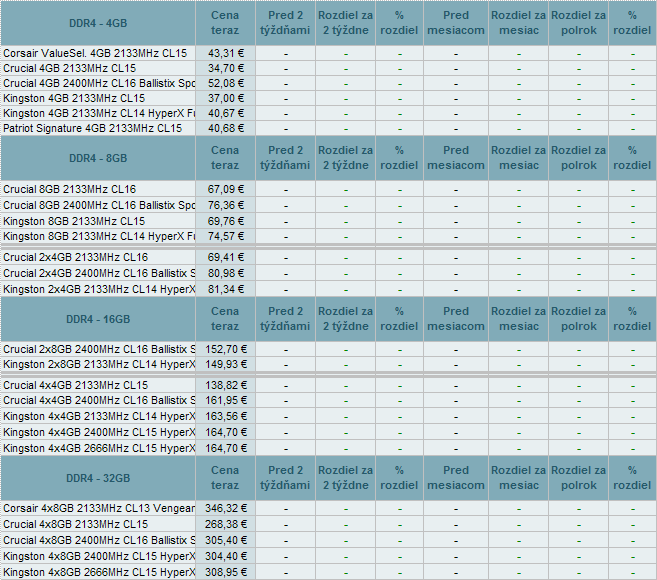Click the 67,09 € price cell

tap(225, 189)
